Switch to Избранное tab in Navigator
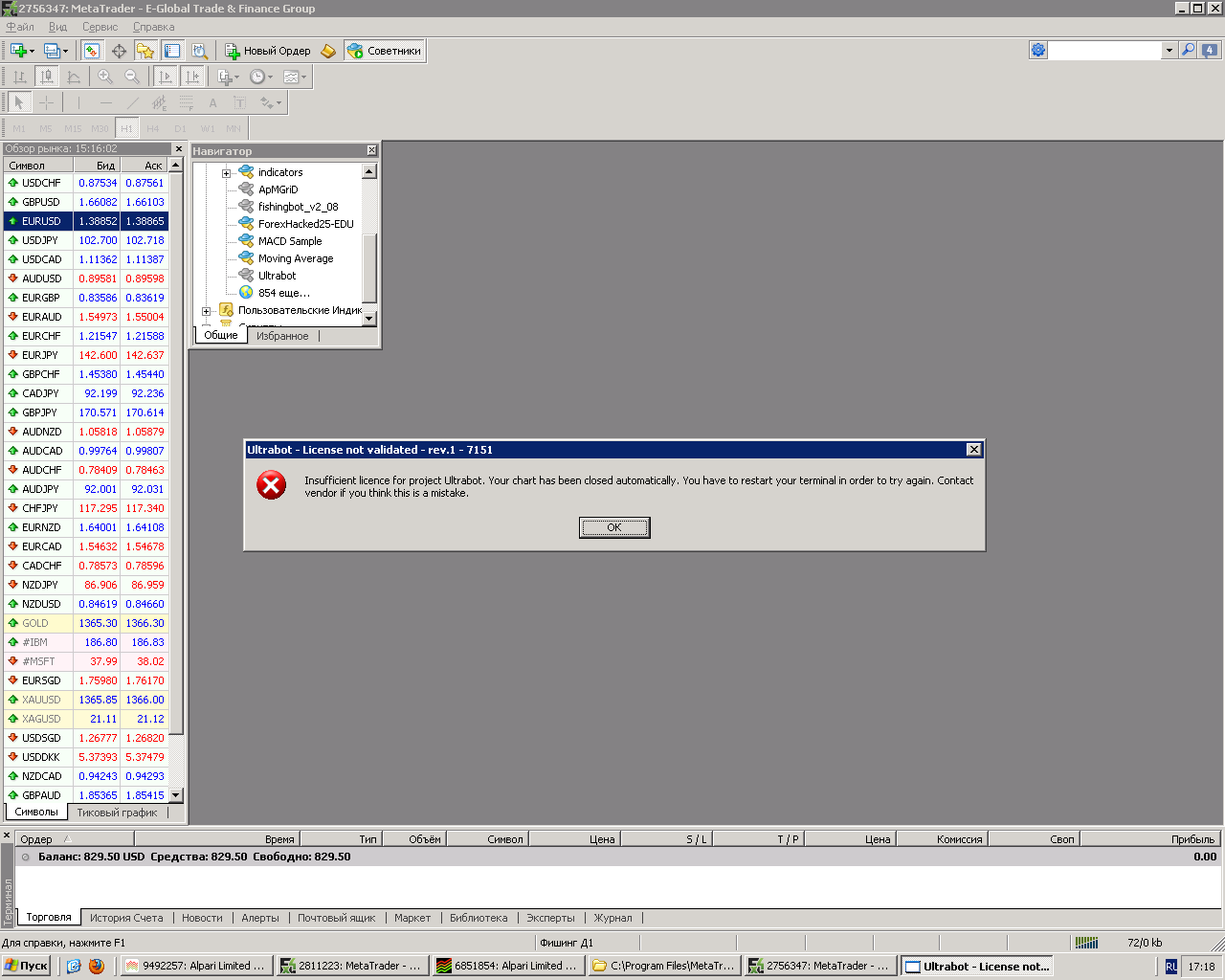 (282, 336)
